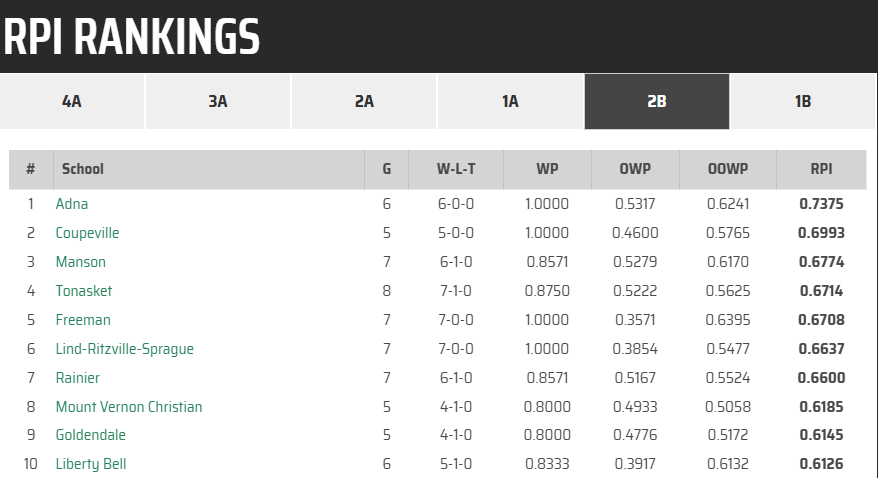Select Lind-Ritzville-Sprague in the rankings
Viewport: 878px width, 478px height.
124,349
